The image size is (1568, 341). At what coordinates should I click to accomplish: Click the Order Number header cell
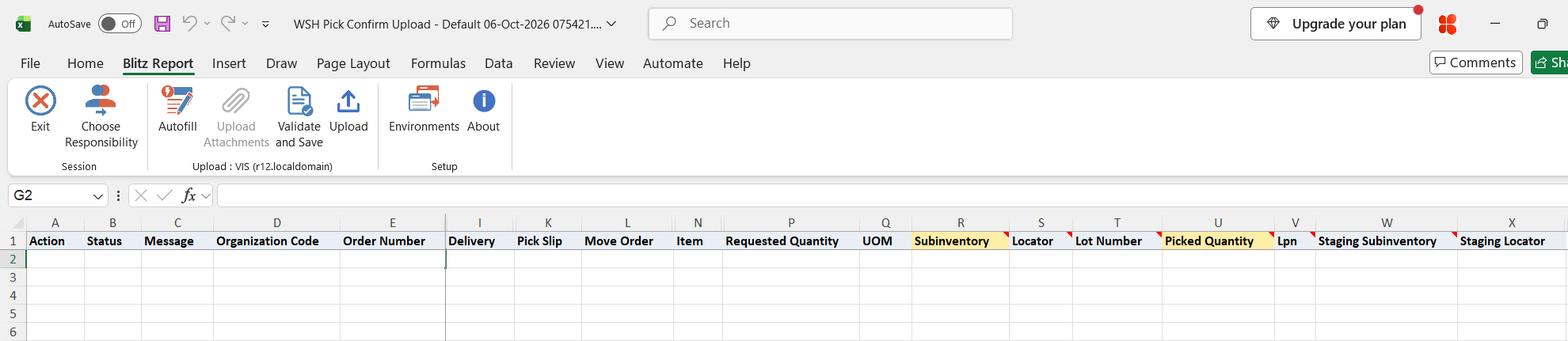click(x=392, y=241)
